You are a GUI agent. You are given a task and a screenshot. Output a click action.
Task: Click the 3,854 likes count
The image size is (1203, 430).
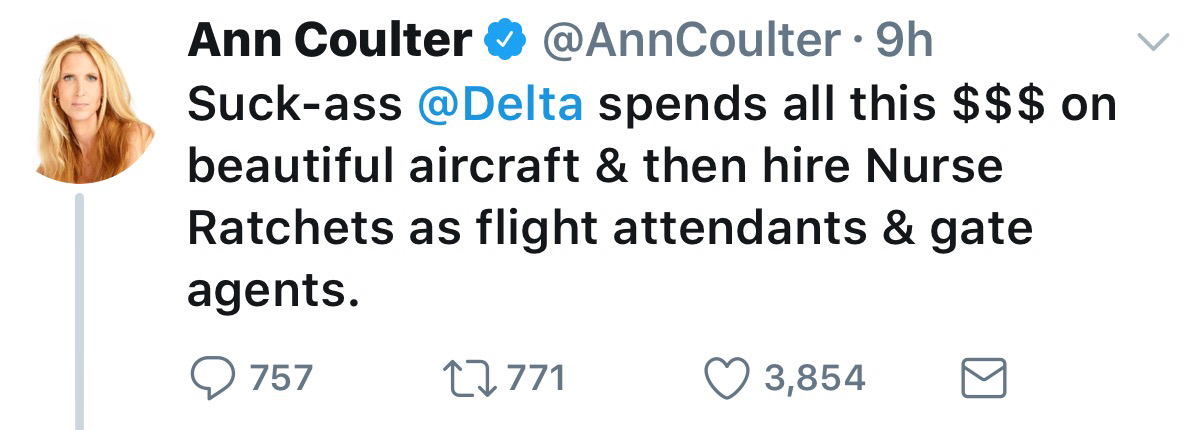coord(813,378)
